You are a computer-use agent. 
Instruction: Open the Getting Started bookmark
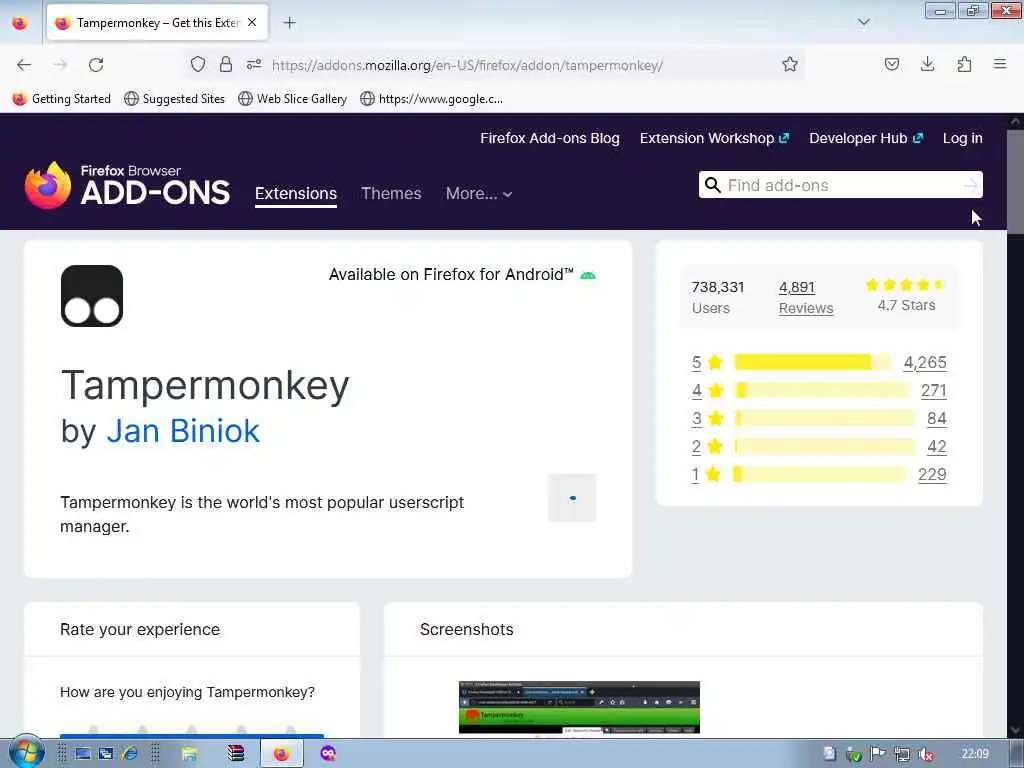(x=62, y=99)
